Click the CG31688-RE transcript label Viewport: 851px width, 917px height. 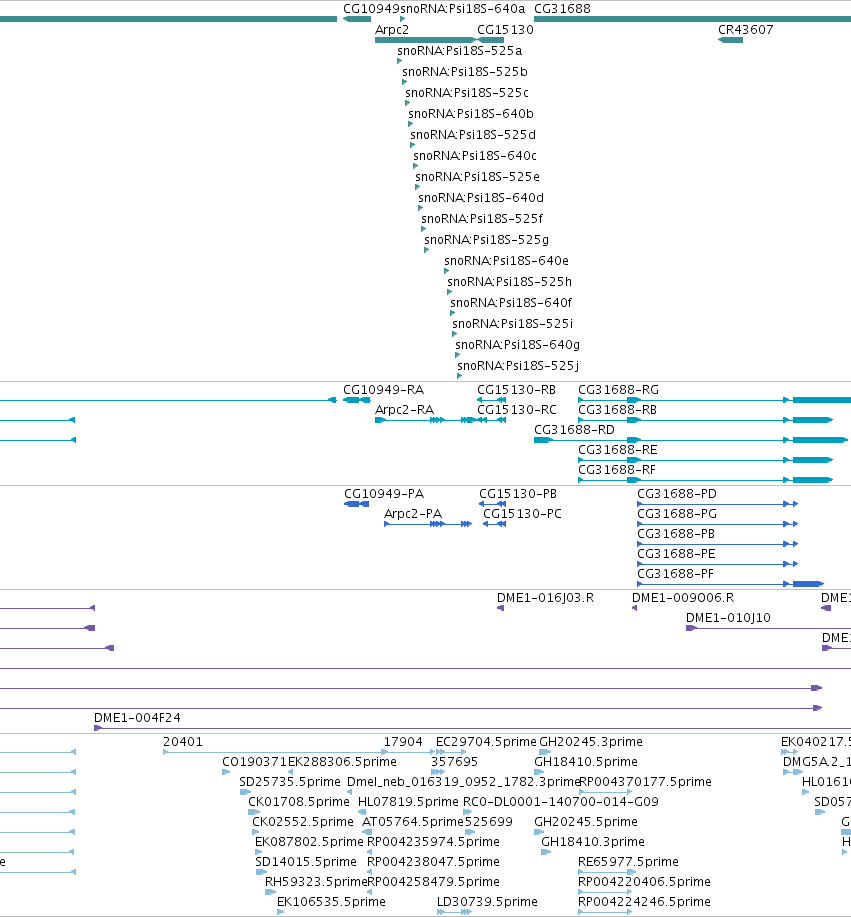pyautogui.click(x=618, y=450)
